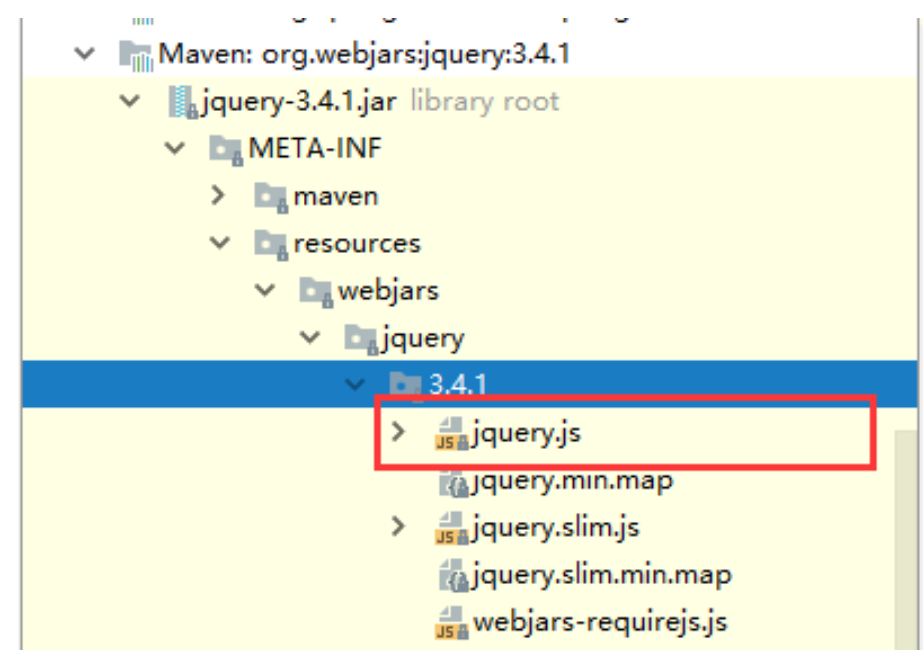The width and height of the screenshot is (923, 650).
Task: Expand the jquery.slim.js file node
Action: click(x=399, y=526)
